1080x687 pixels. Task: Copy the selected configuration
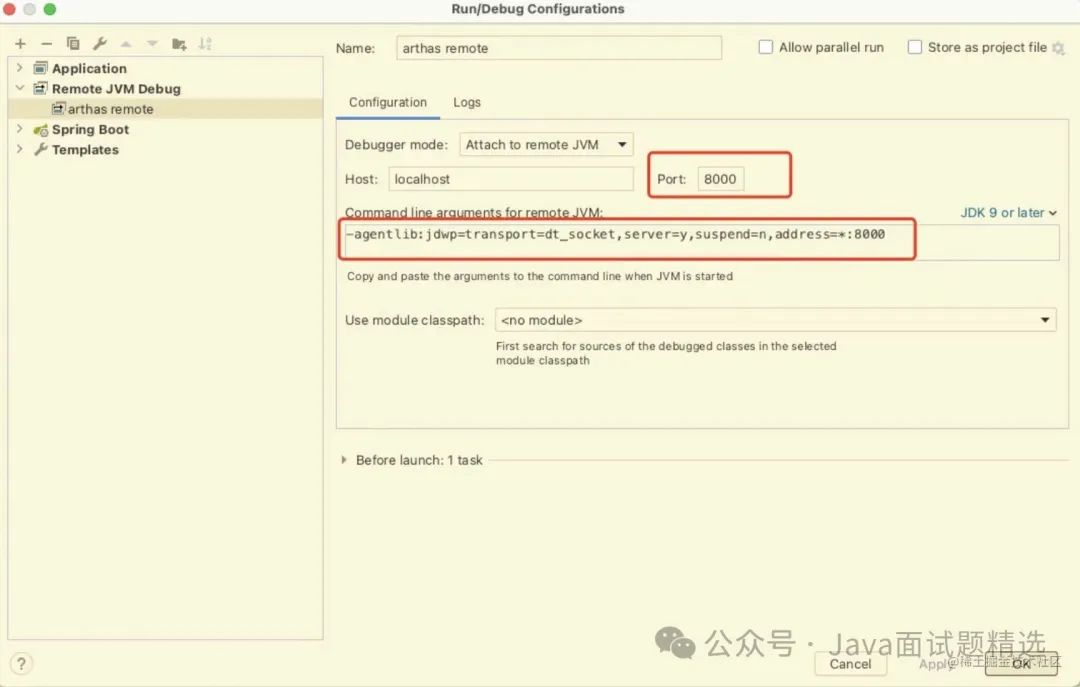(x=72, y=44)
